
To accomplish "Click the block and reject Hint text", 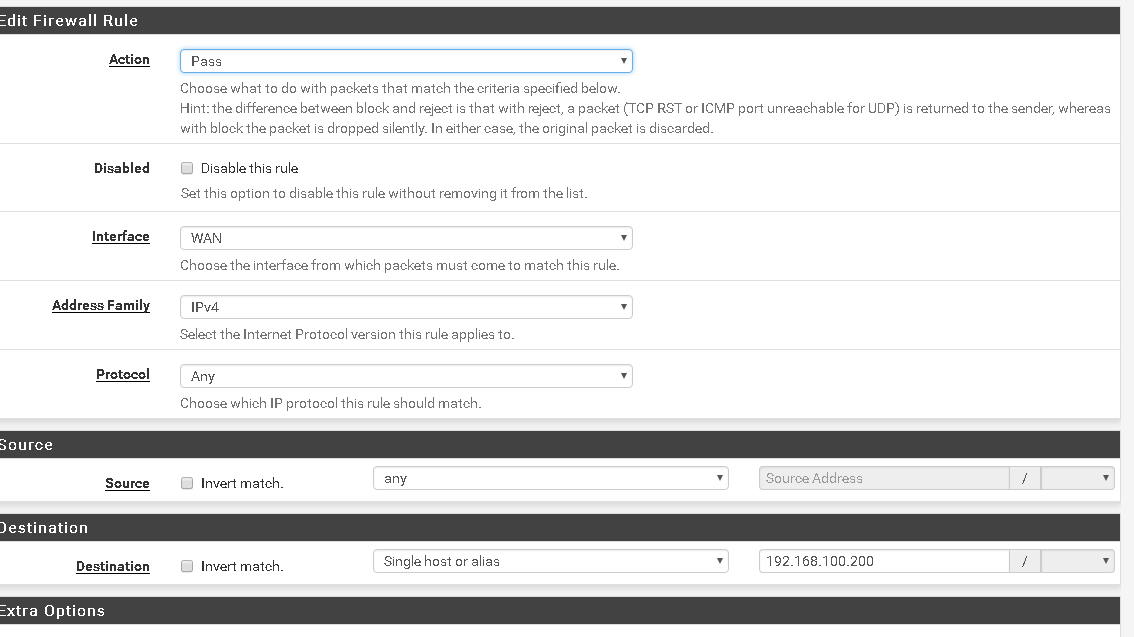I will [x=645, y=118].
